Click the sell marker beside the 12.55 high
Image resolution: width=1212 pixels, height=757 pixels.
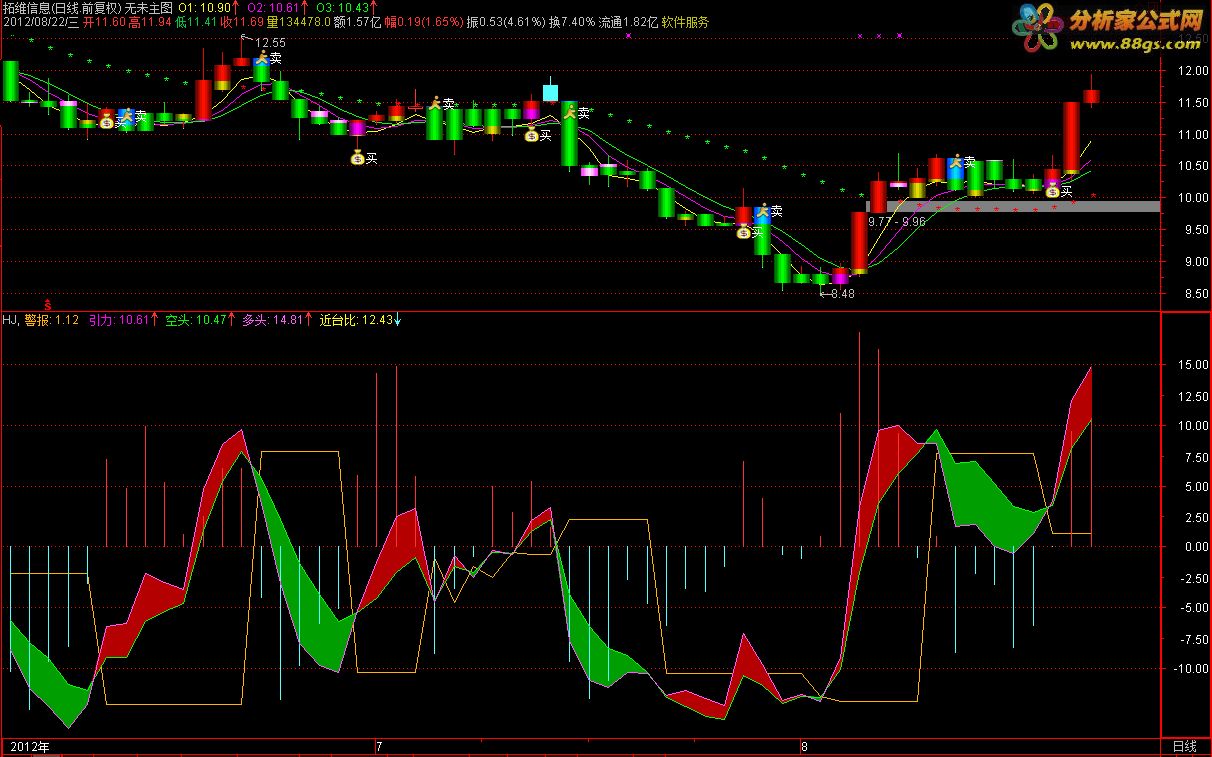tap(262, 58)
